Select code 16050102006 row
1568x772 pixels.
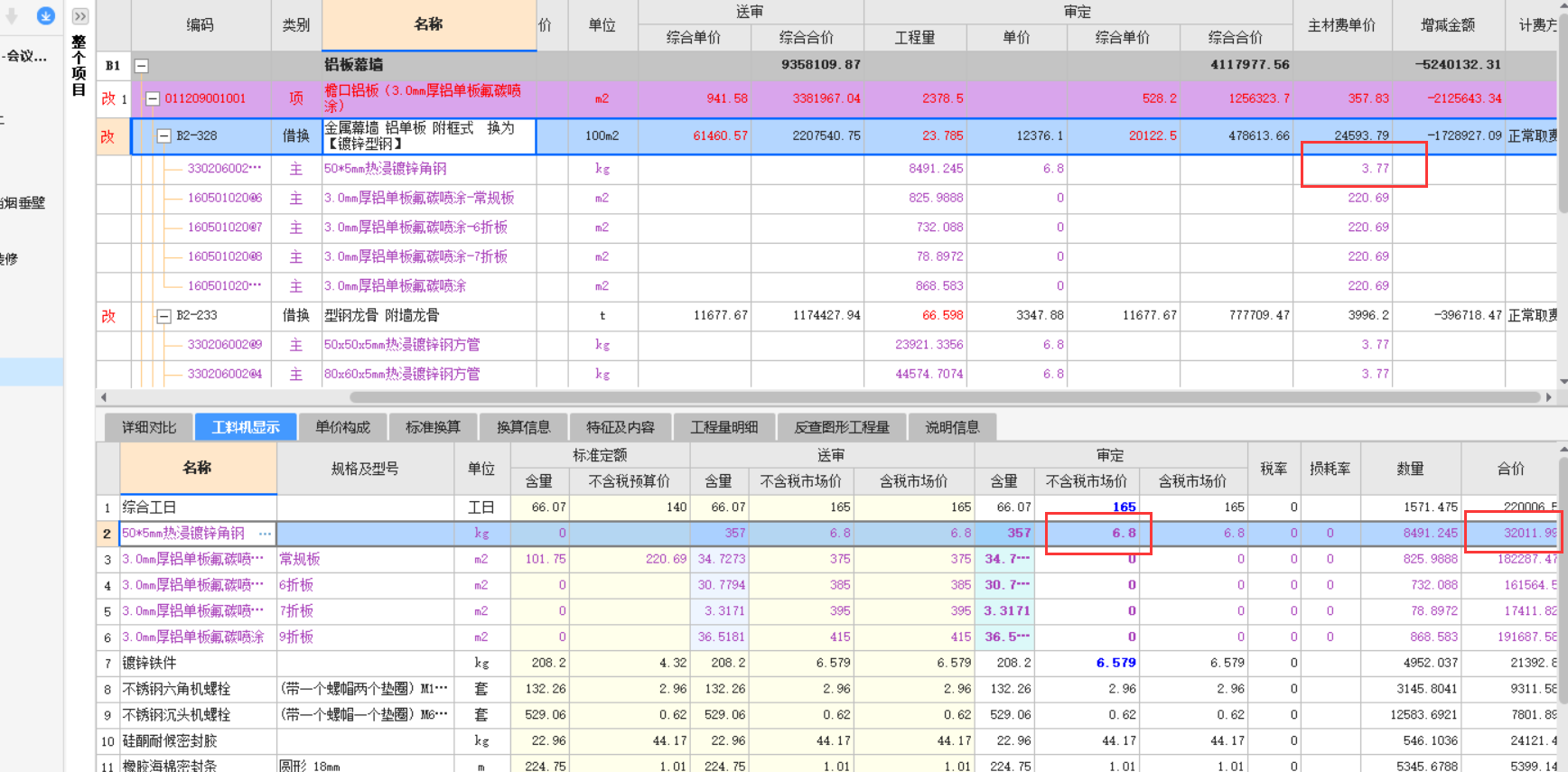click(225, 198)
